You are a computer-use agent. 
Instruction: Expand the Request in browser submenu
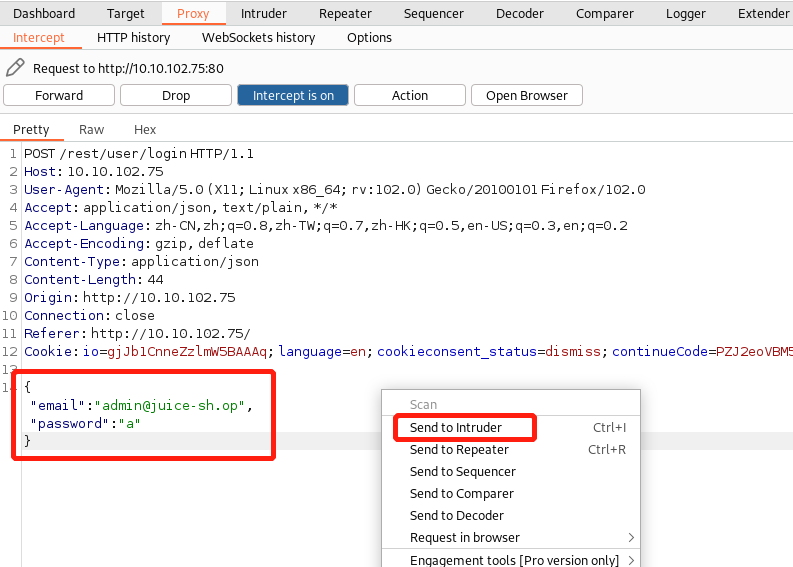pyautogui.click(x=631, y=538)
